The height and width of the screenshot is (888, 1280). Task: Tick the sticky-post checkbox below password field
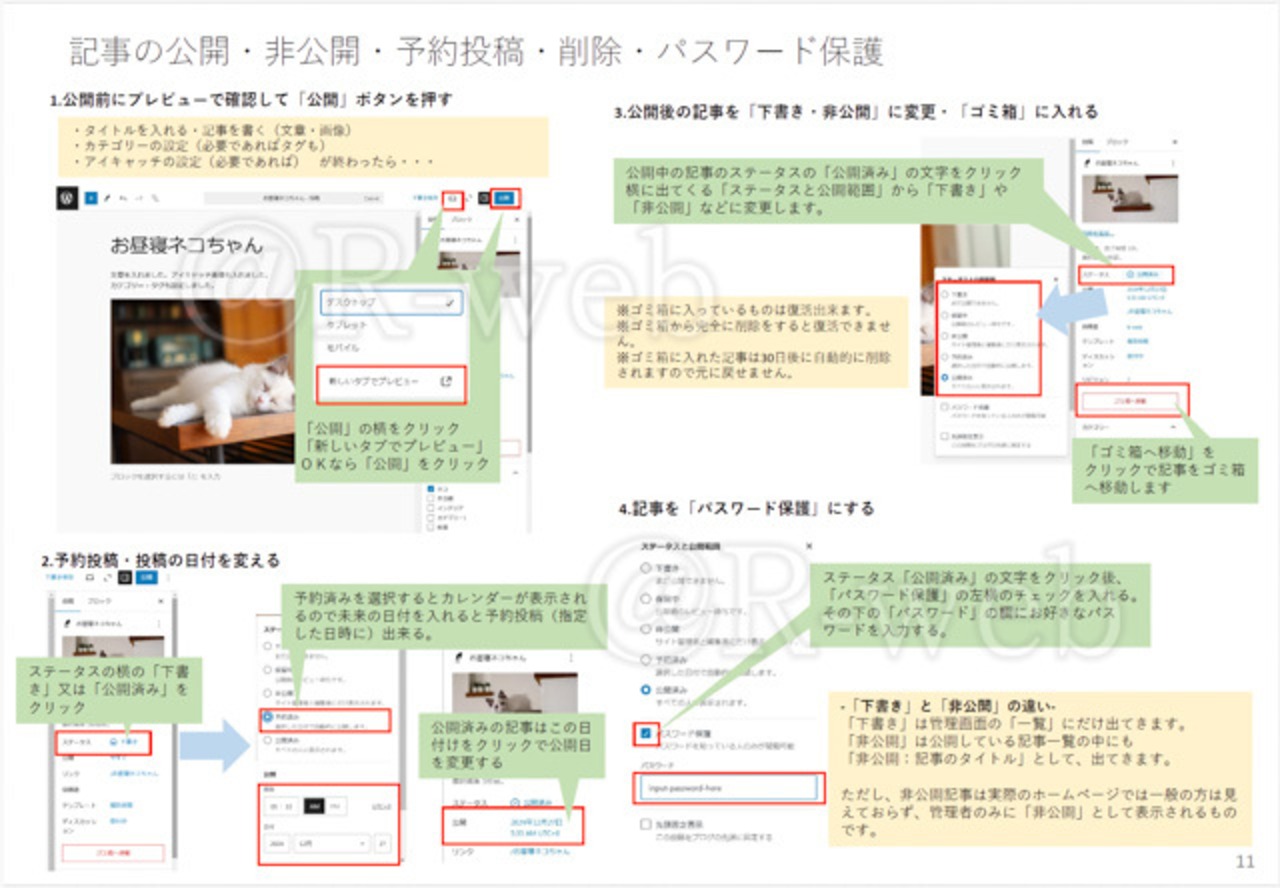coord(646,824)
